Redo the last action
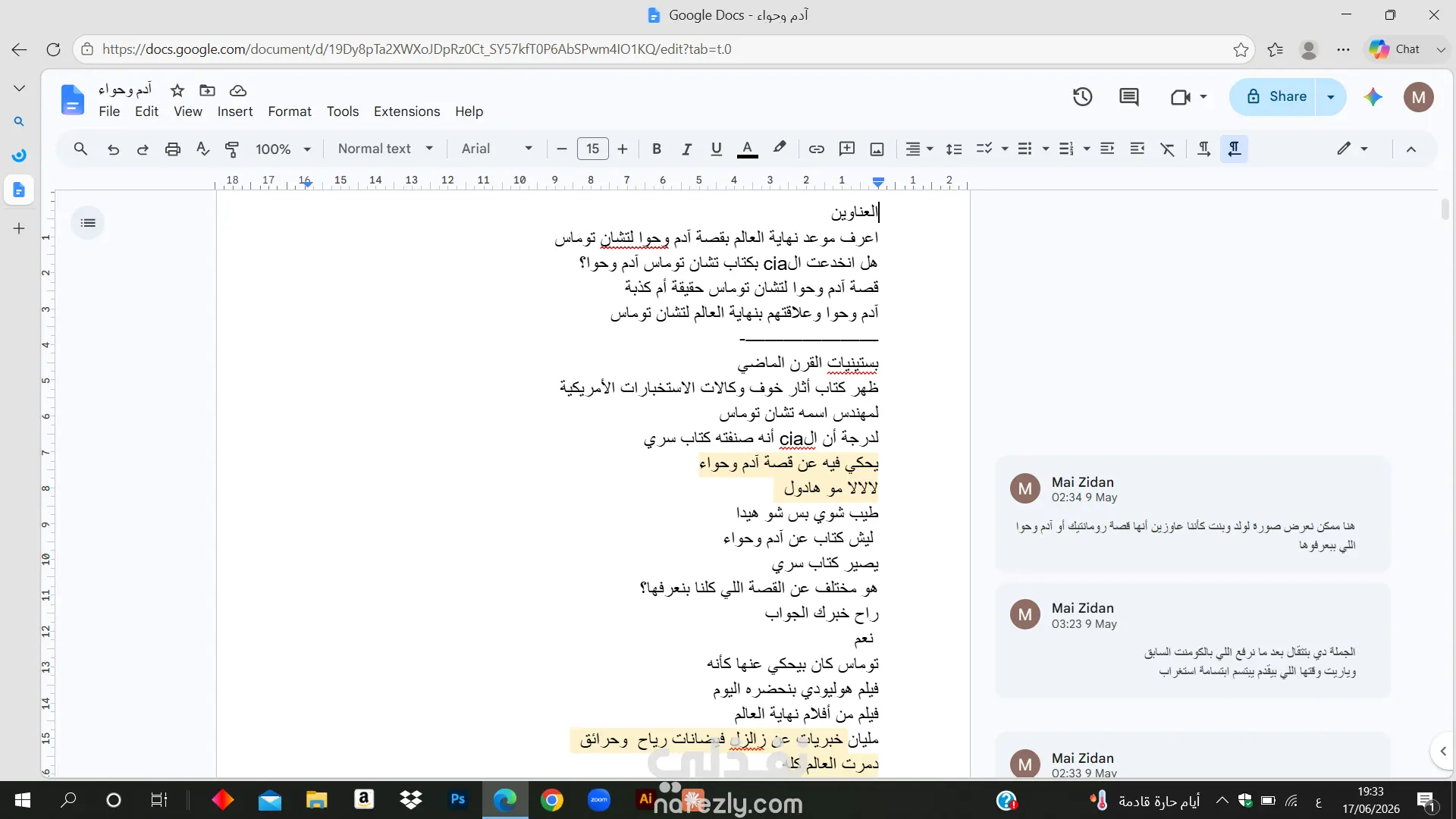 [x=143, y=149]
